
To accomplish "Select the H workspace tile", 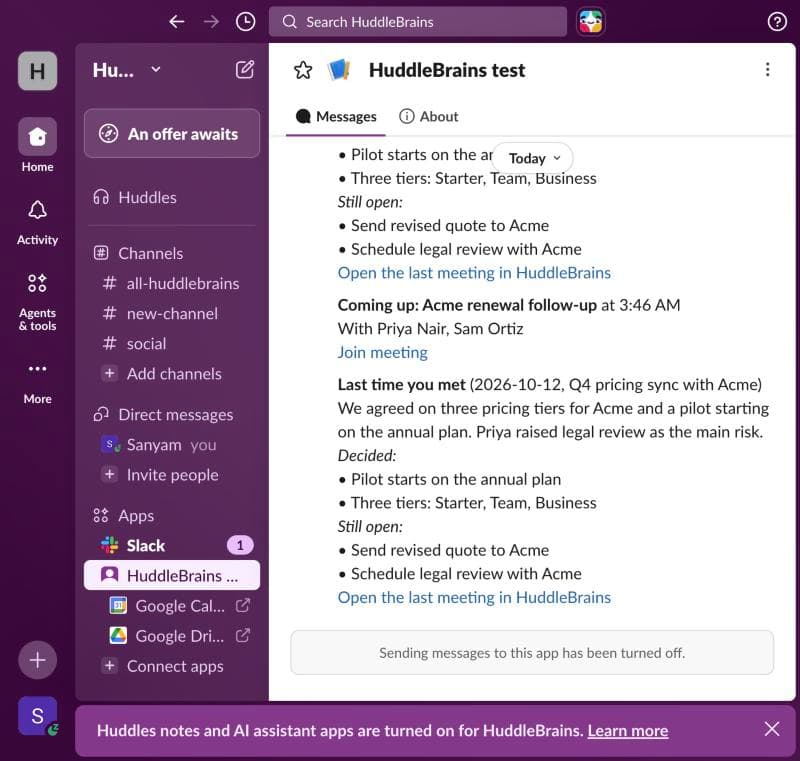I will pos(37,71).
